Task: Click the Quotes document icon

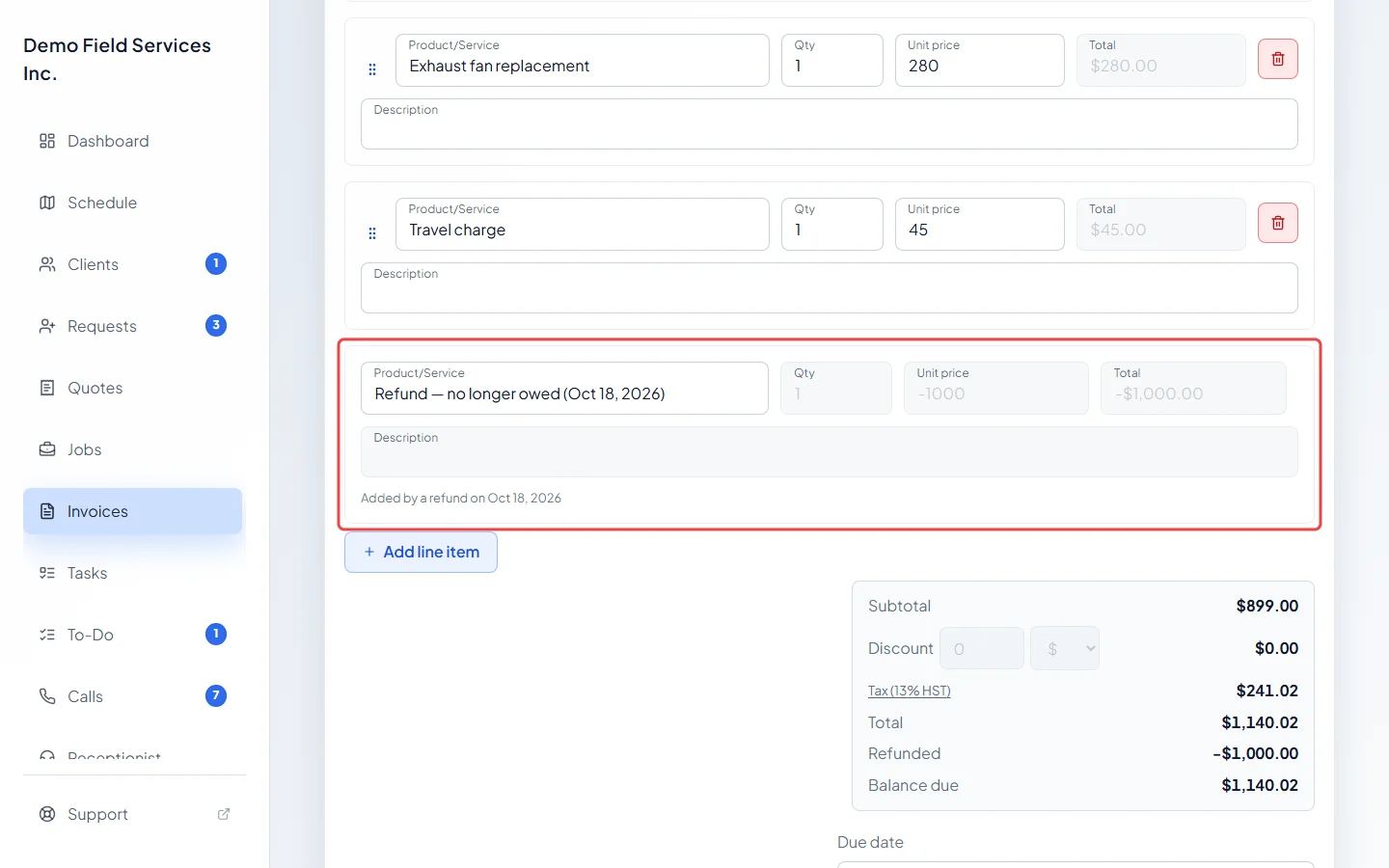Action: (47, 388)
